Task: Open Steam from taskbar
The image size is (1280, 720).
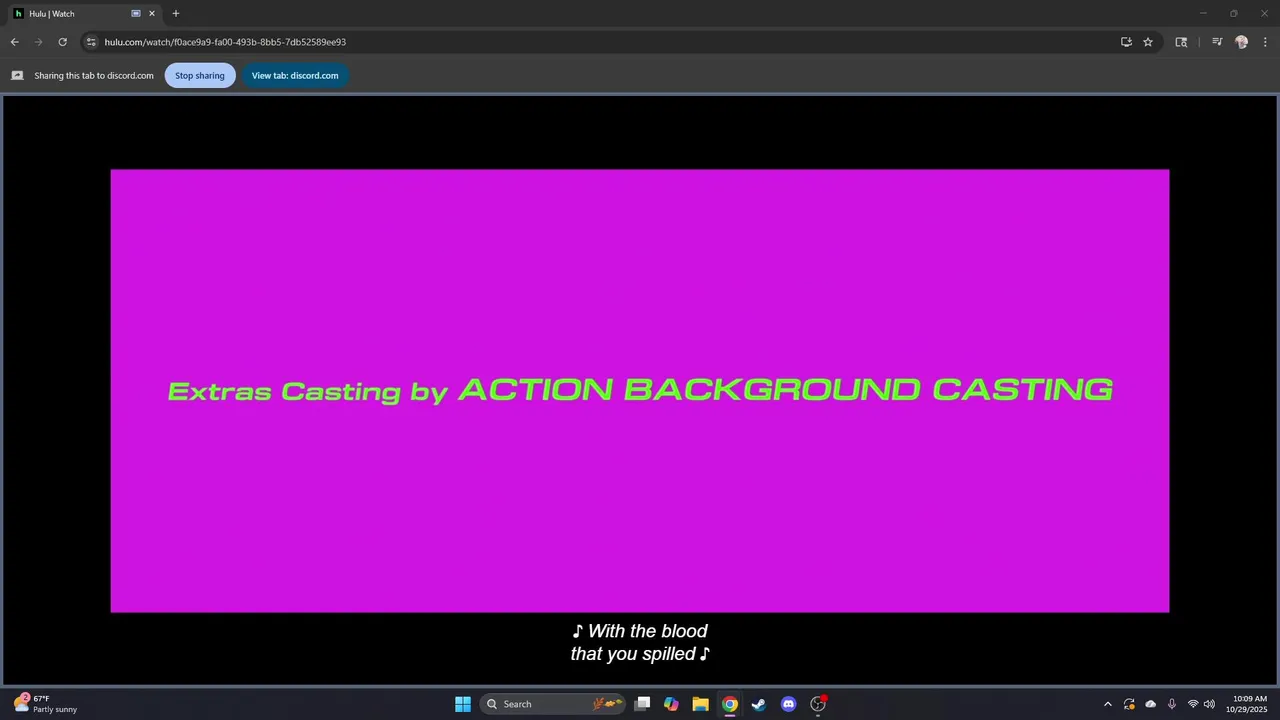Action: (x=759, y=704)
